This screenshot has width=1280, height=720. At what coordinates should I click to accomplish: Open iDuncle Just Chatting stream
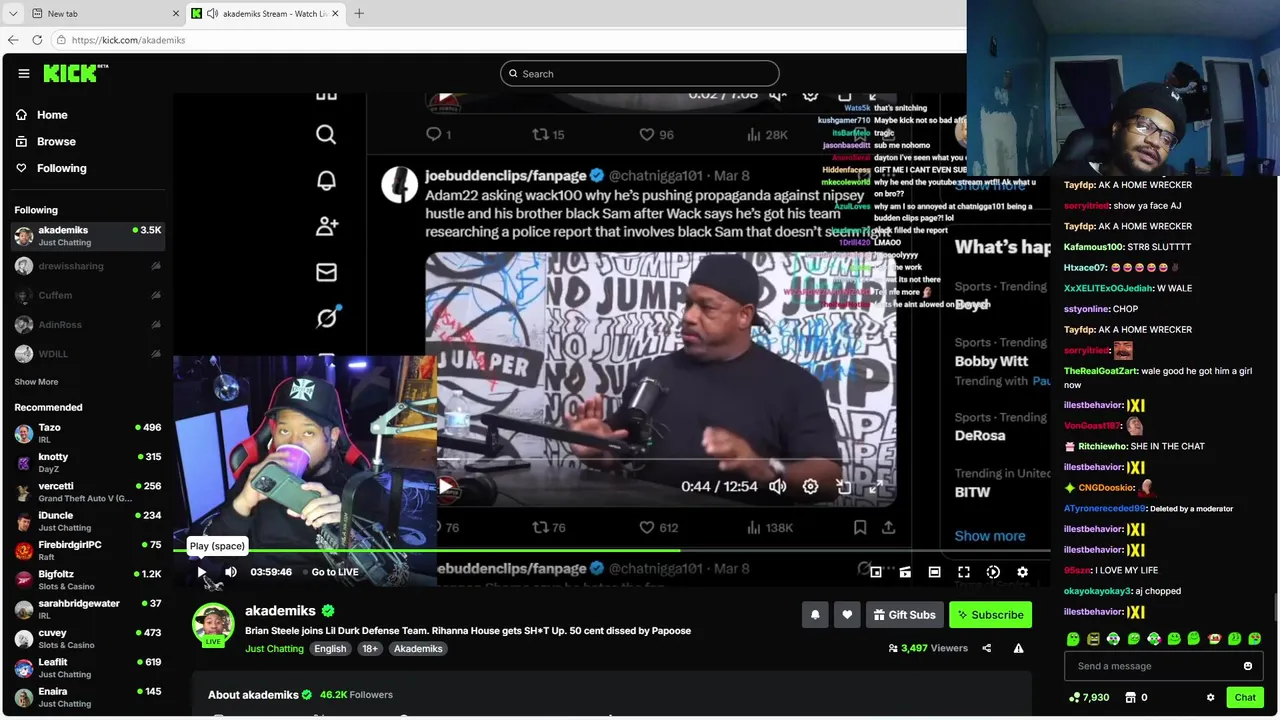[88, 521]
